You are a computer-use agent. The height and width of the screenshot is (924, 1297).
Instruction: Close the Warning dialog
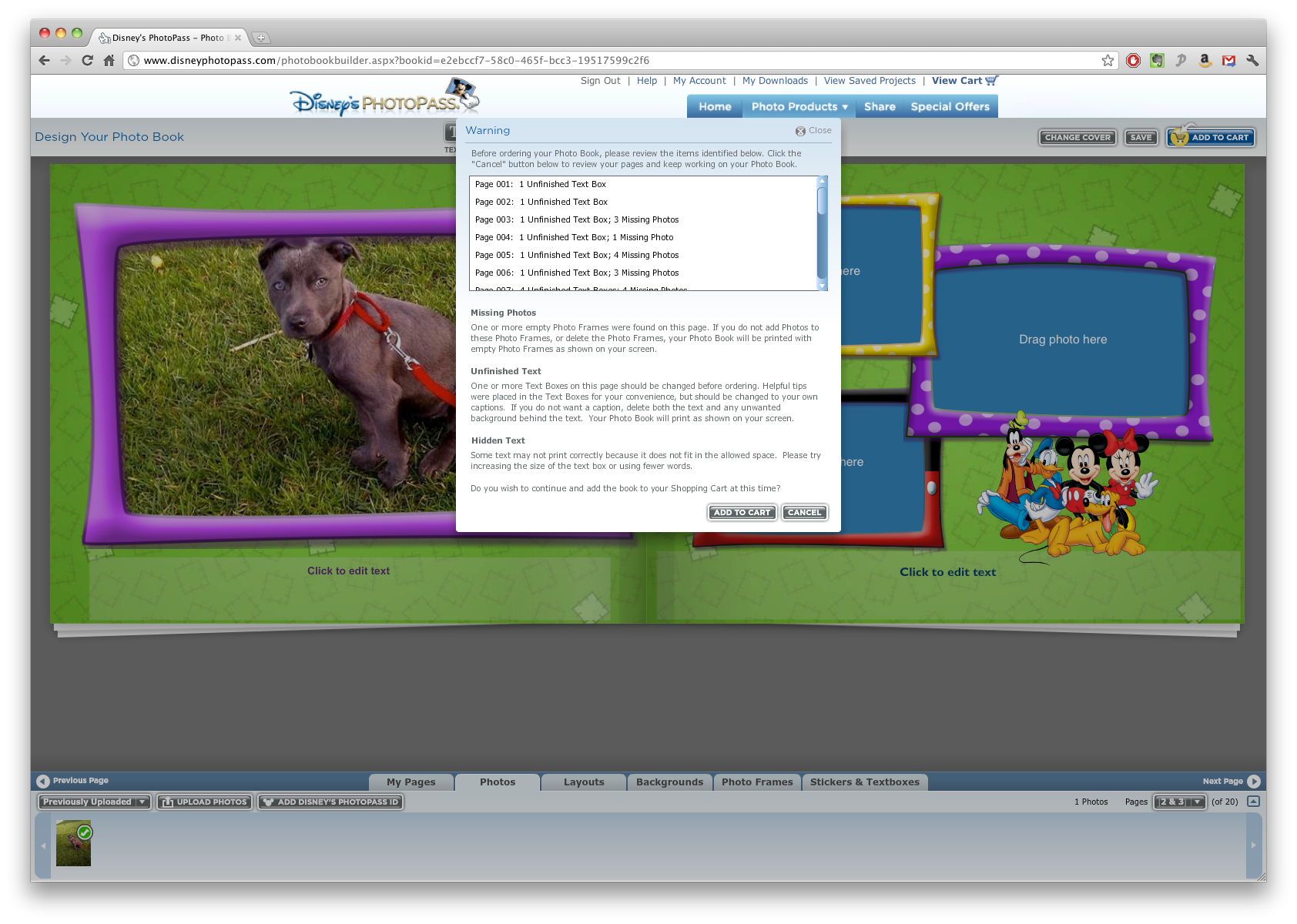(813, 131)
